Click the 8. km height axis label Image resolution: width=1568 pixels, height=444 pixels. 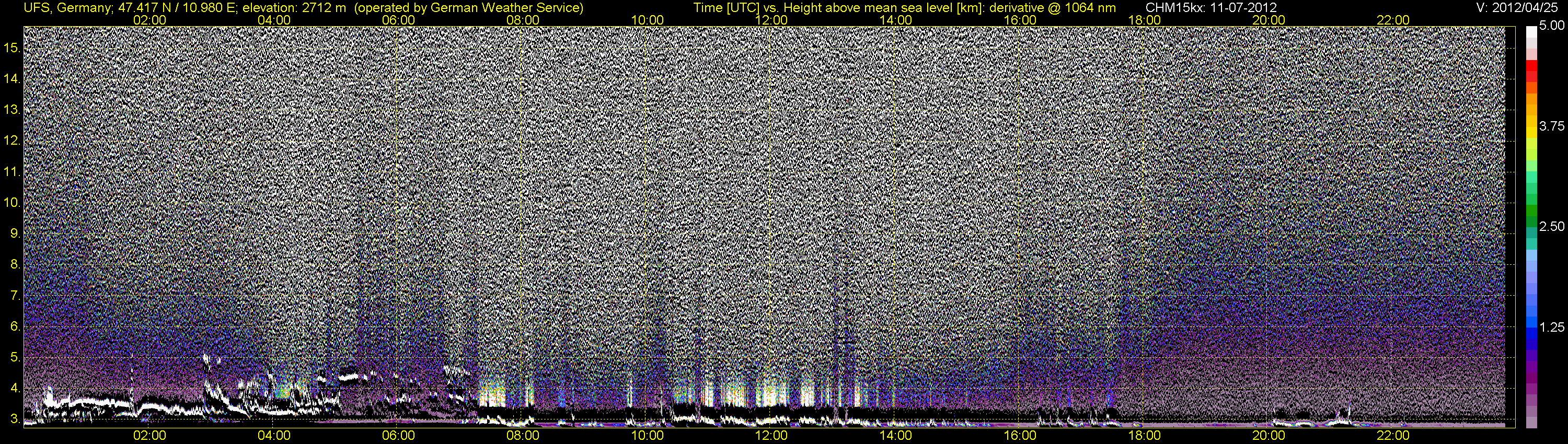(16, 265)
